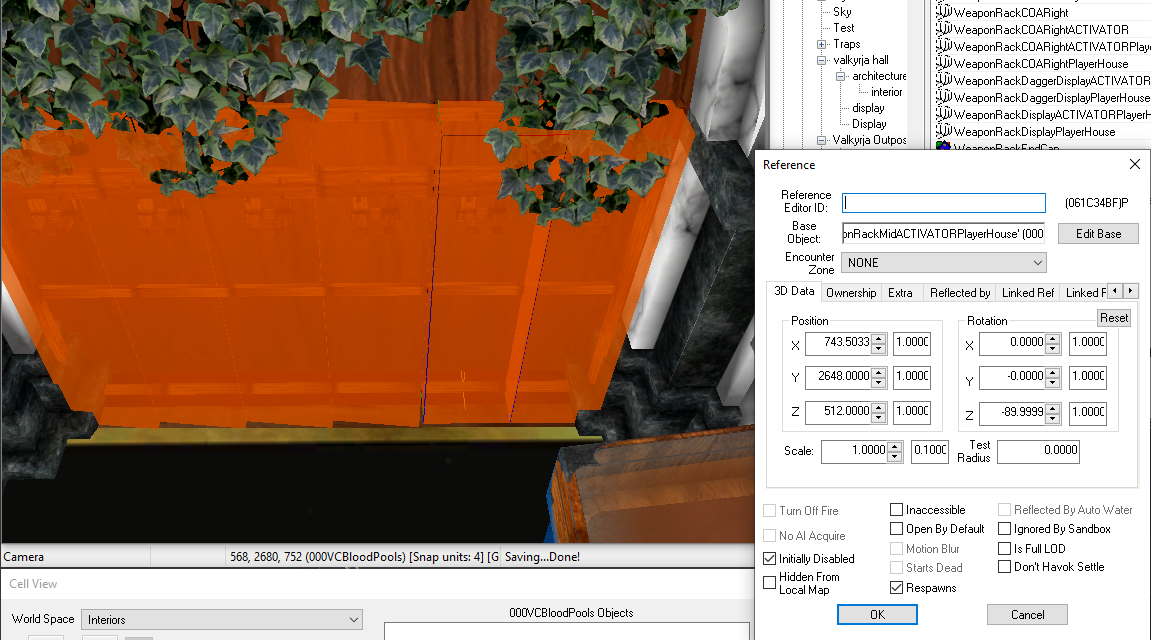1151x640 pixels.
Task: Uncheck the Initially Disabled checkbox
Action: pos(769,559)
